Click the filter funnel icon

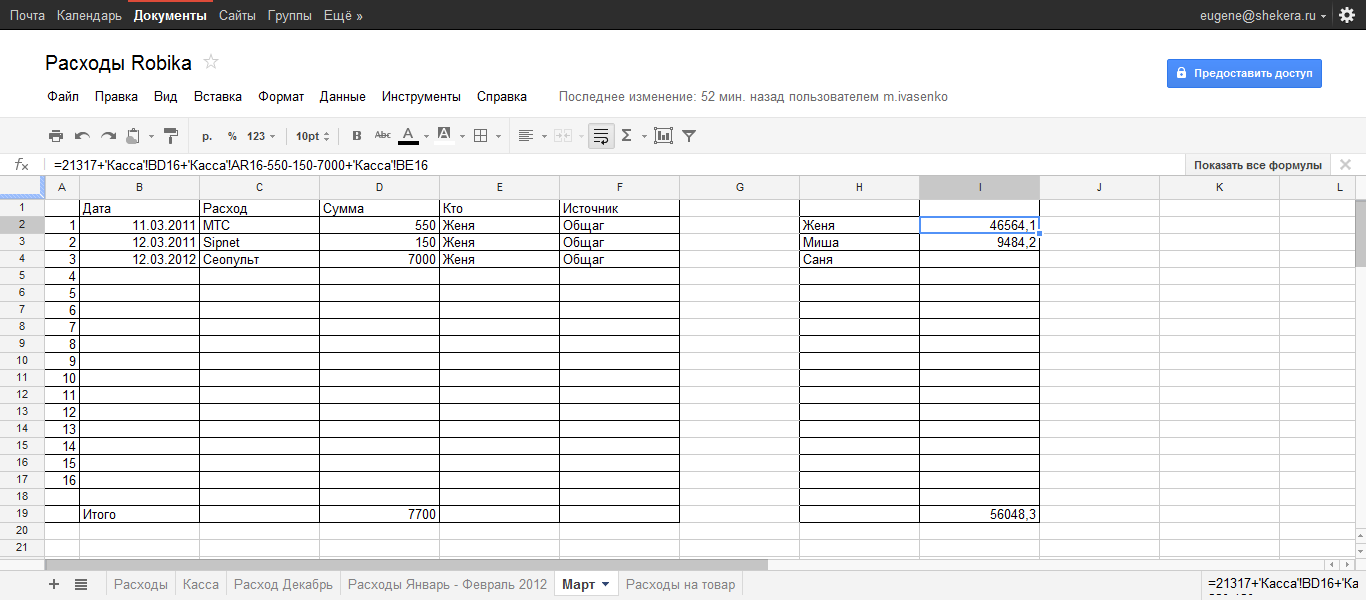689,136
